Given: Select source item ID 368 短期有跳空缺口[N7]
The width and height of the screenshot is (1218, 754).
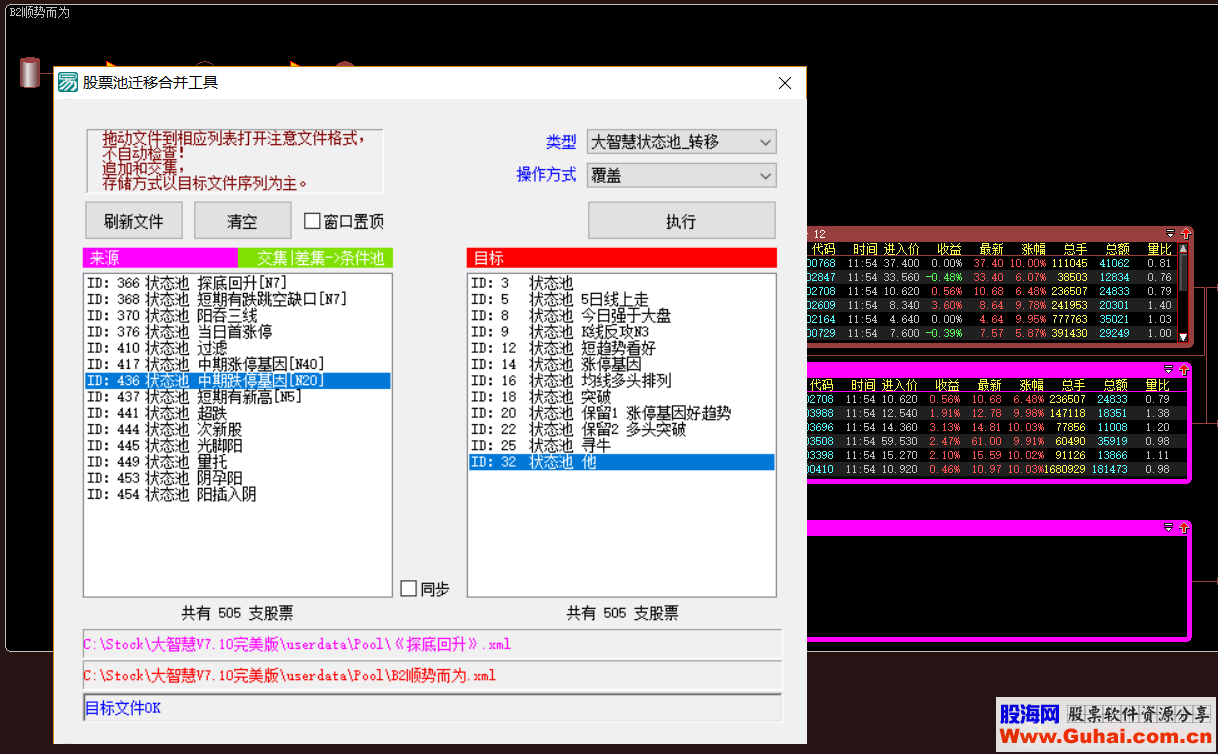Looking at the screenshot, I should pyautogui.click(x=238, y=299).
